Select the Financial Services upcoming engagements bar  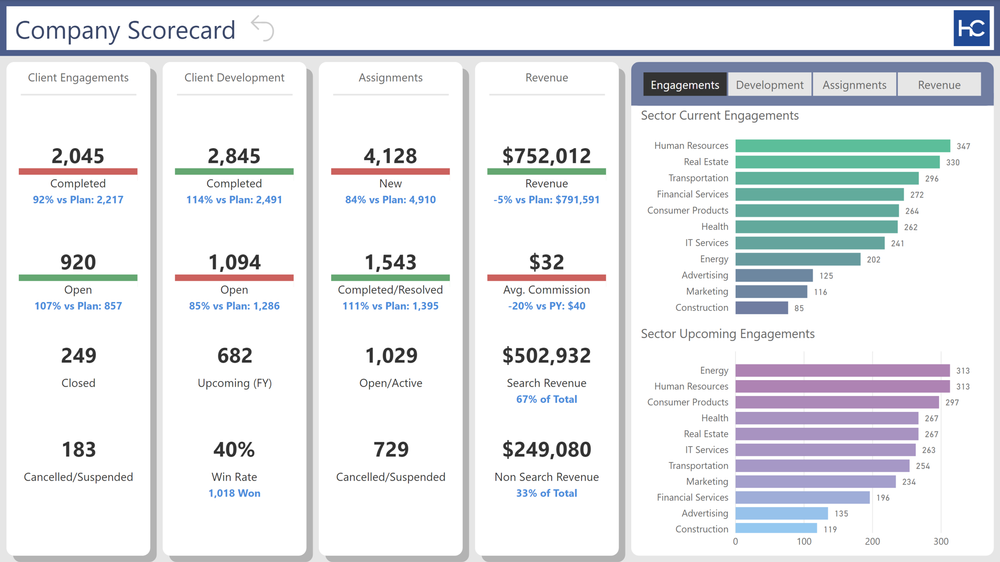click(802, 498)
